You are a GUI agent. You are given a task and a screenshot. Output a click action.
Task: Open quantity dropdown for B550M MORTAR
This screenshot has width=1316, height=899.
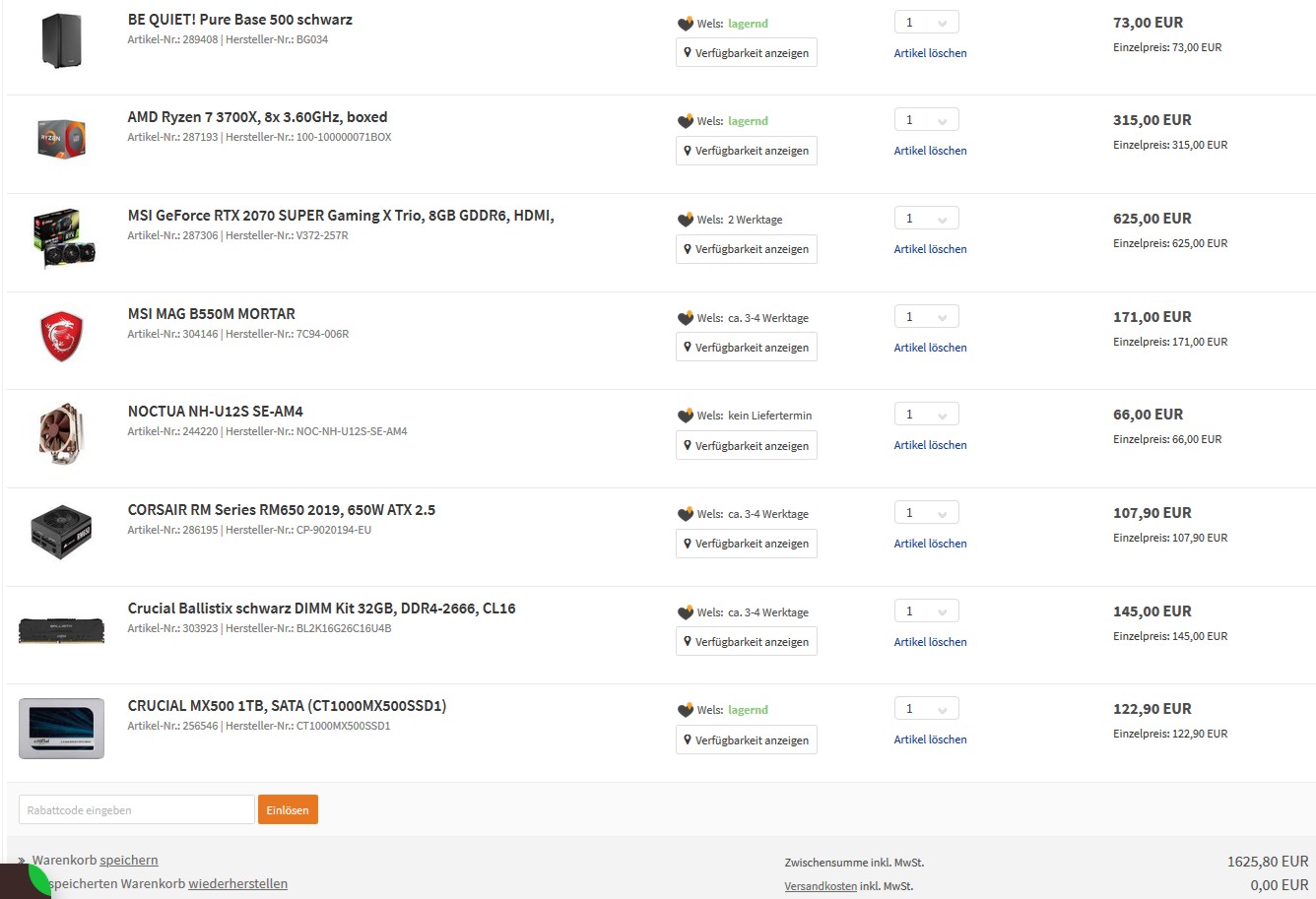click(927, 317)
